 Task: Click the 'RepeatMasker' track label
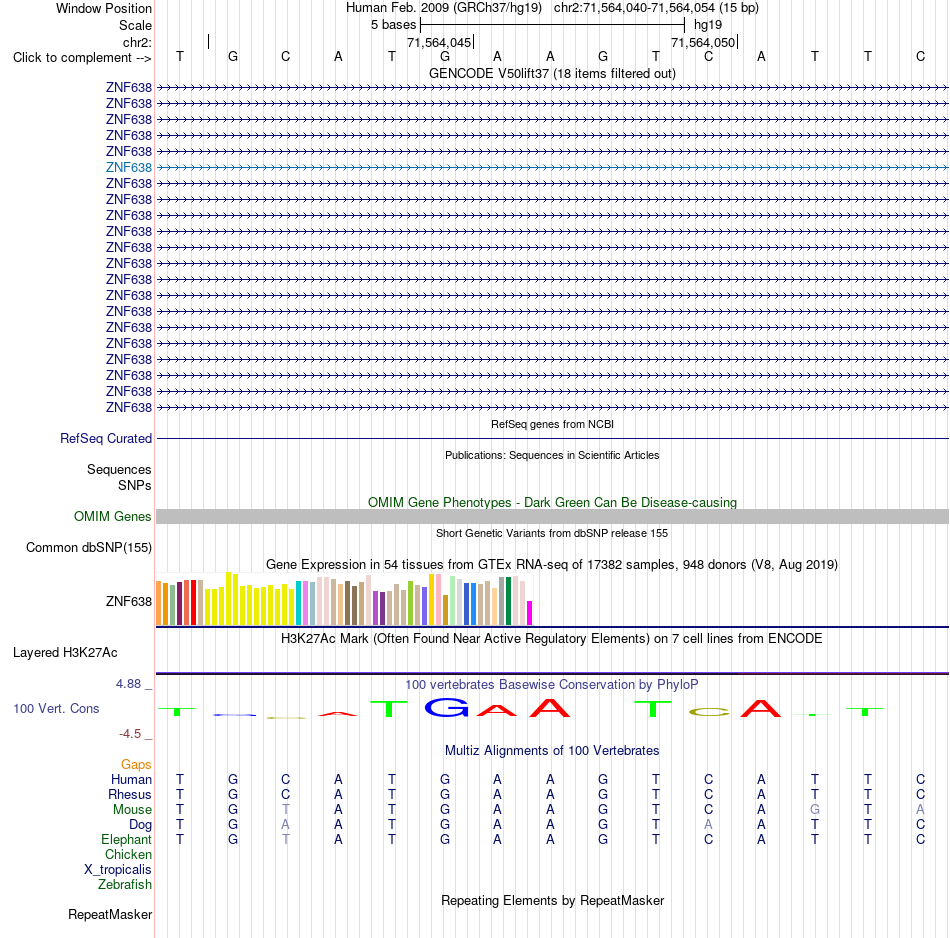point(110,914)
